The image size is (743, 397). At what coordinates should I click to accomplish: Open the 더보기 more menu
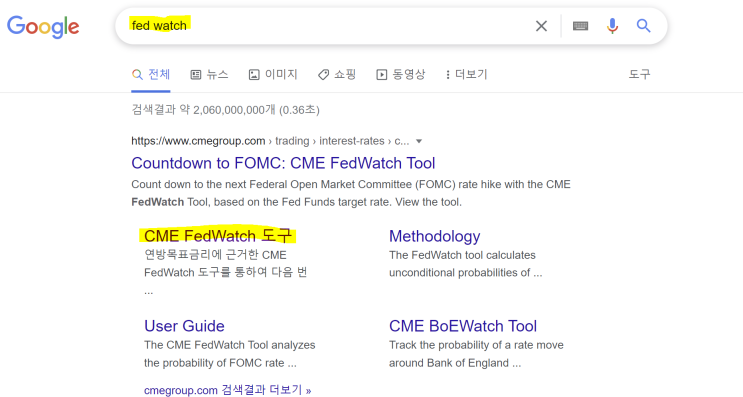pyautogui.click(x=466, y=74)
